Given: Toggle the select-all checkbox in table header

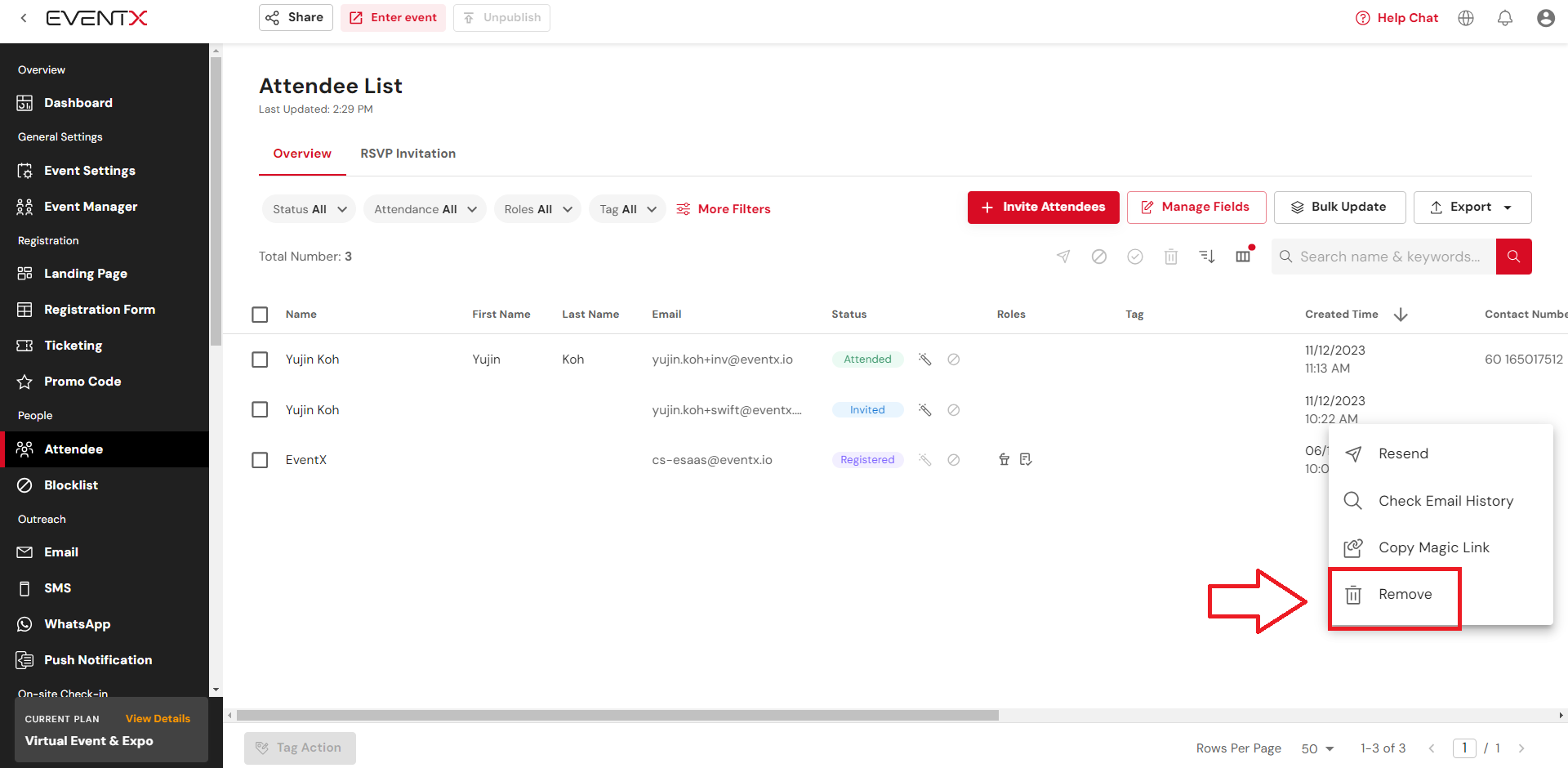Looking at the screenshot, I should [260, 315].
